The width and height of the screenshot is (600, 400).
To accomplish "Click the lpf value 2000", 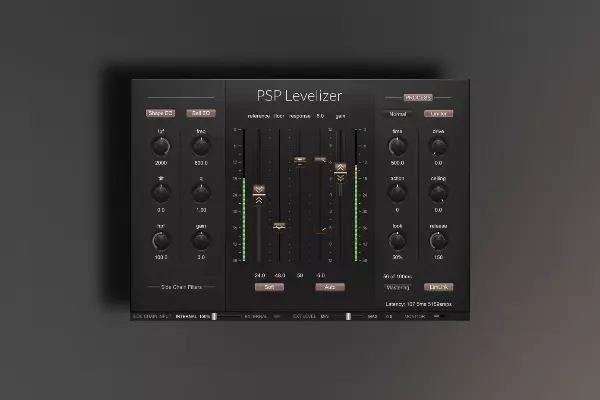I will click(161, 163).
